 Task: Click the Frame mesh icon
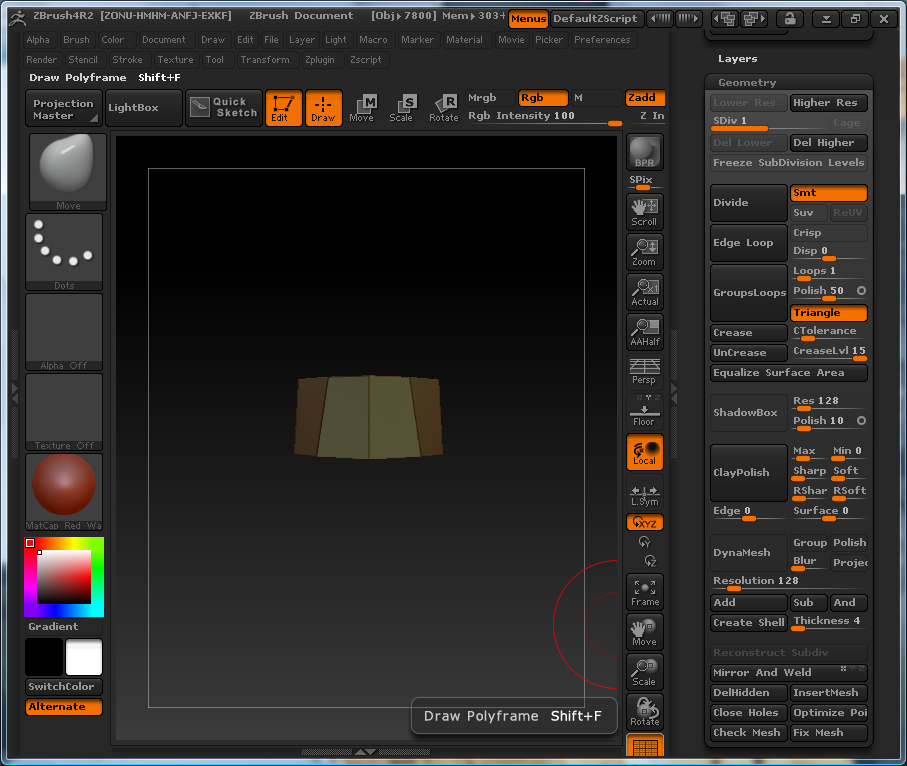pos(644,591)
